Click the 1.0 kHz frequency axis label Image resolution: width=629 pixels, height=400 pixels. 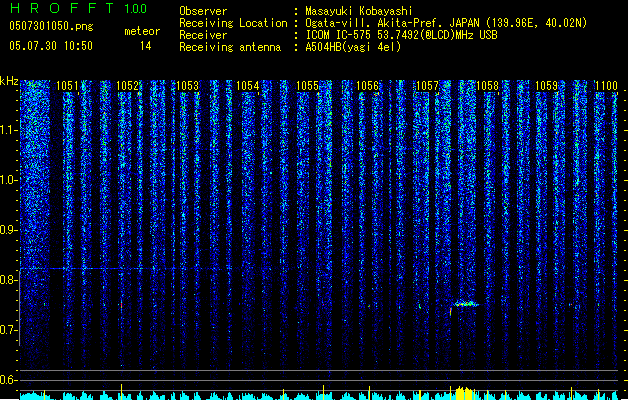point(8,180)
